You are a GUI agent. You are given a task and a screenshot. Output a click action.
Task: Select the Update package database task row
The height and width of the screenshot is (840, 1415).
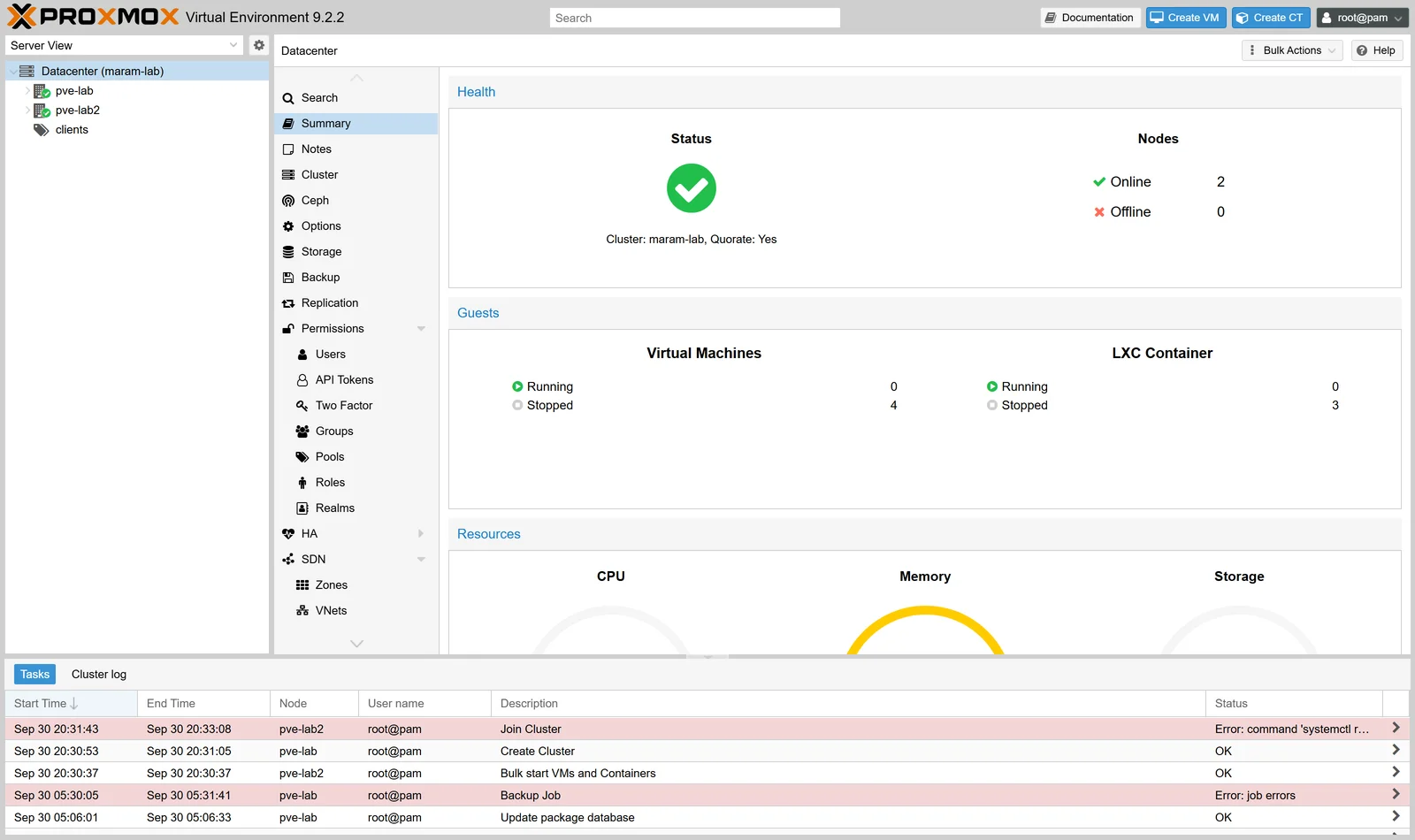(x=707, y=818)
